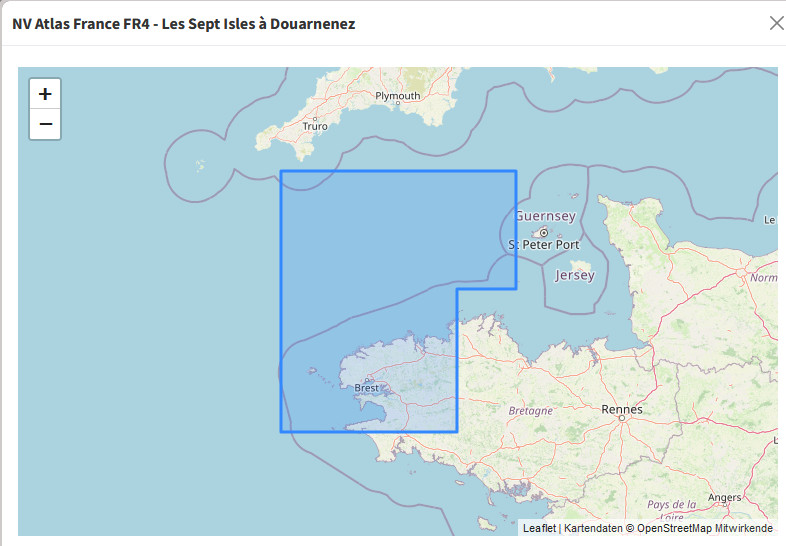Click the Isles of Scilly west of Cornwall
This screenshot has height=546, width=786.
click(201, 165)
